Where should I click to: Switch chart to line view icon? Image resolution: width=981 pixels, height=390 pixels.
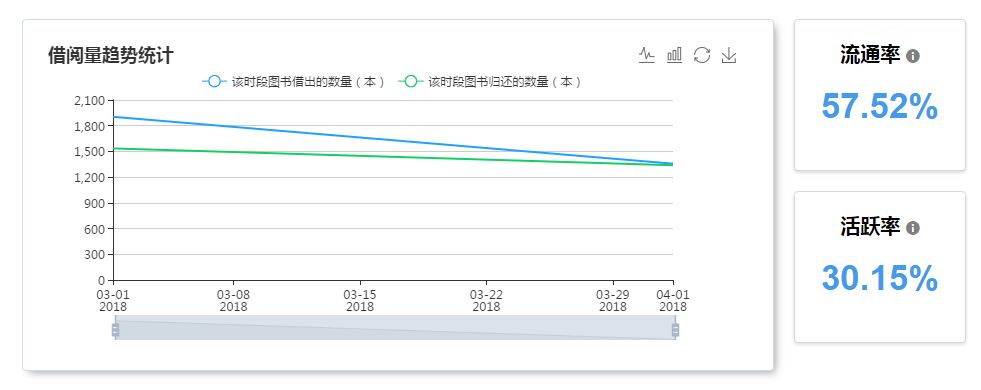(x=646, y=55)
